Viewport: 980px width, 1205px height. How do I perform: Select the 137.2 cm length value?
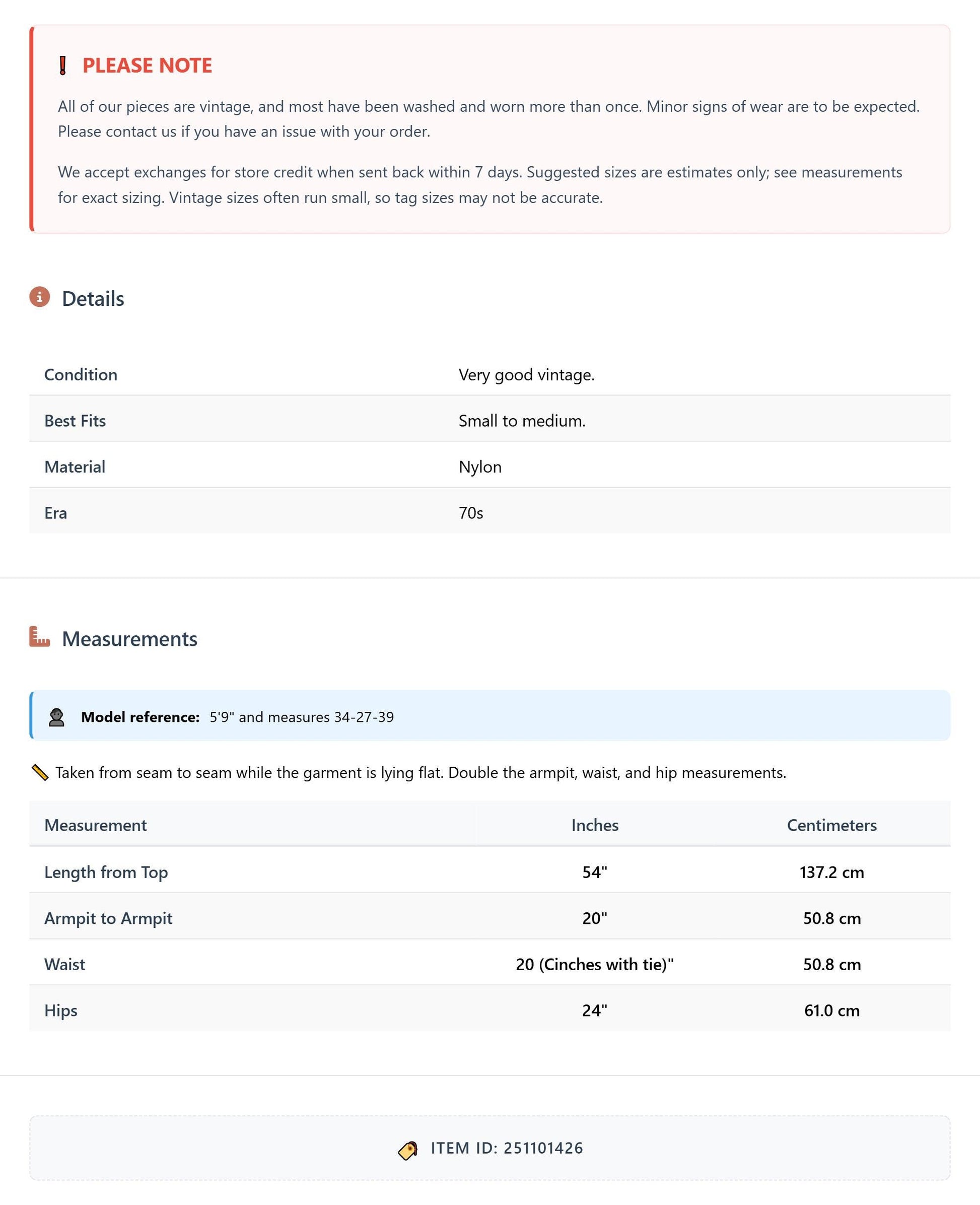point(831,872)
